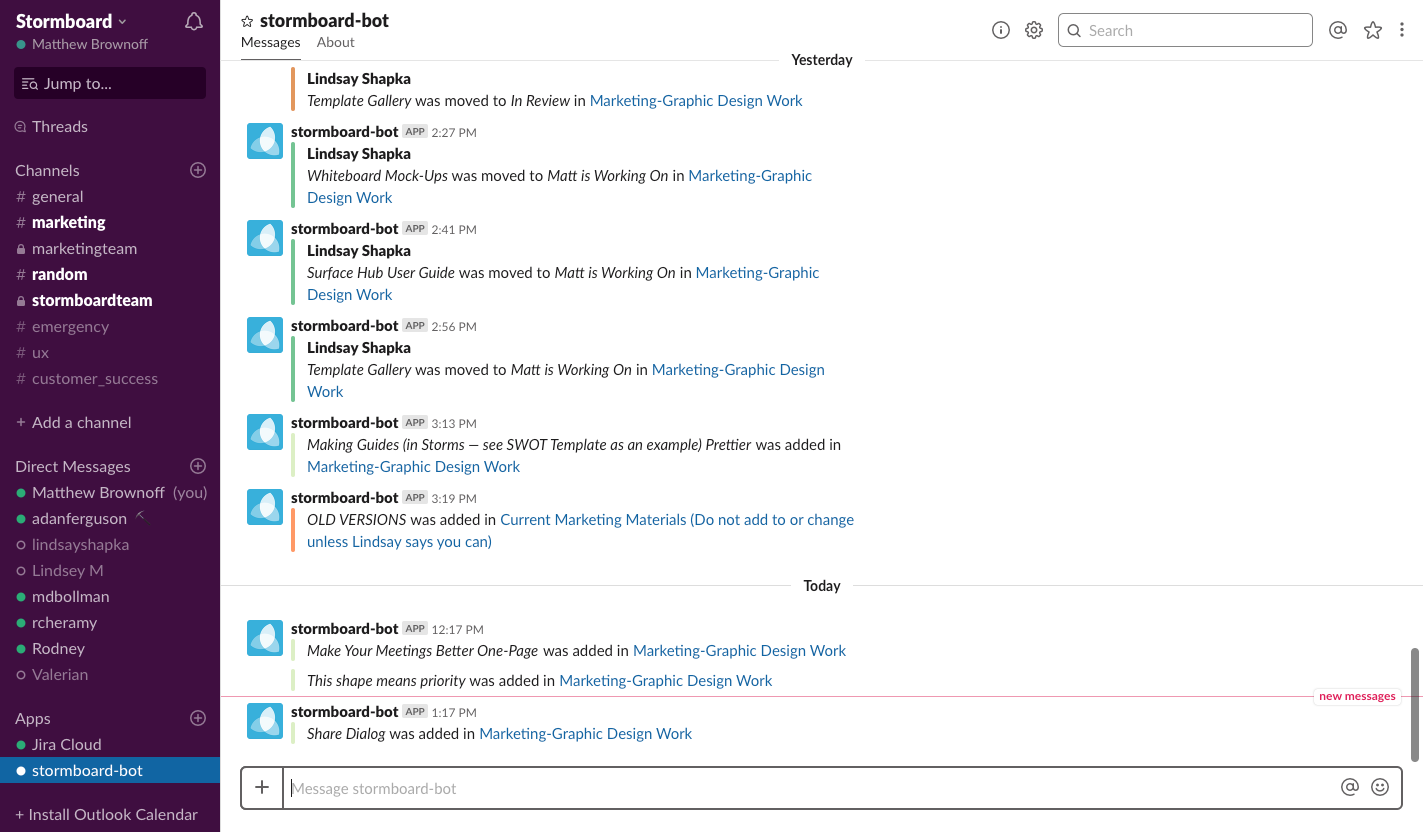Open the Jump to quick switcher
Image resolution: width=1423 pixels, height=832 pixels.
point(110,83)
